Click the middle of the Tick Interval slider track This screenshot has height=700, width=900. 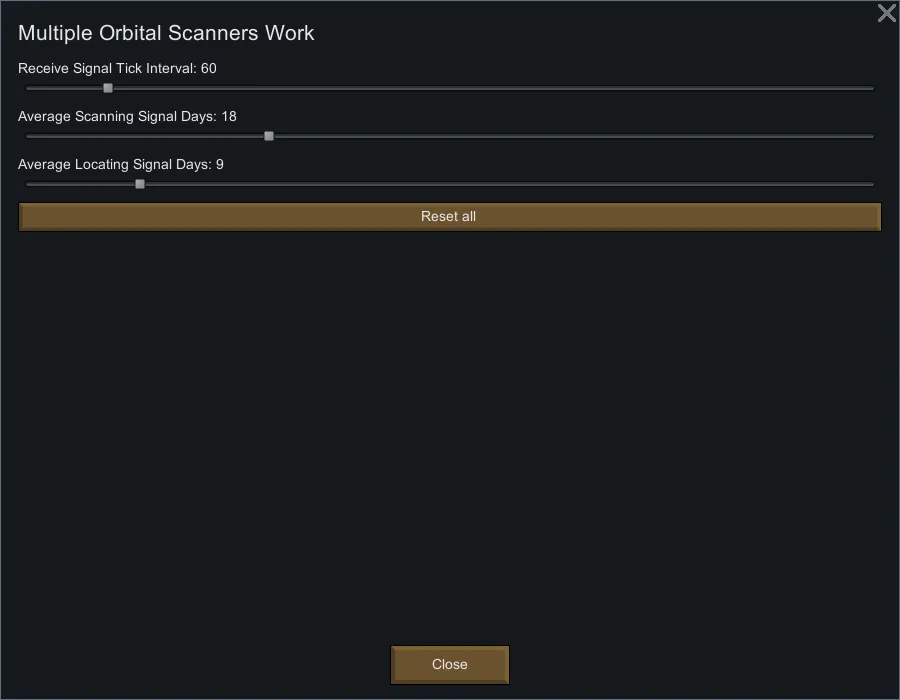tap(450, 88)
